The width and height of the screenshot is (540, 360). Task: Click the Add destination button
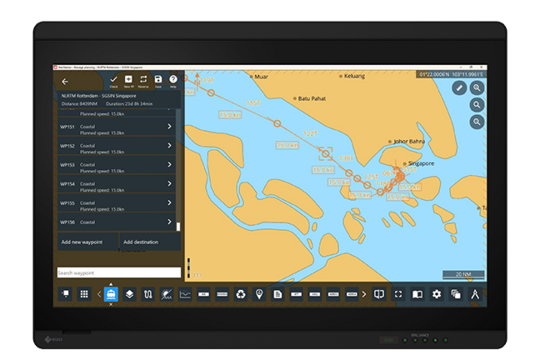click(150, 242)
